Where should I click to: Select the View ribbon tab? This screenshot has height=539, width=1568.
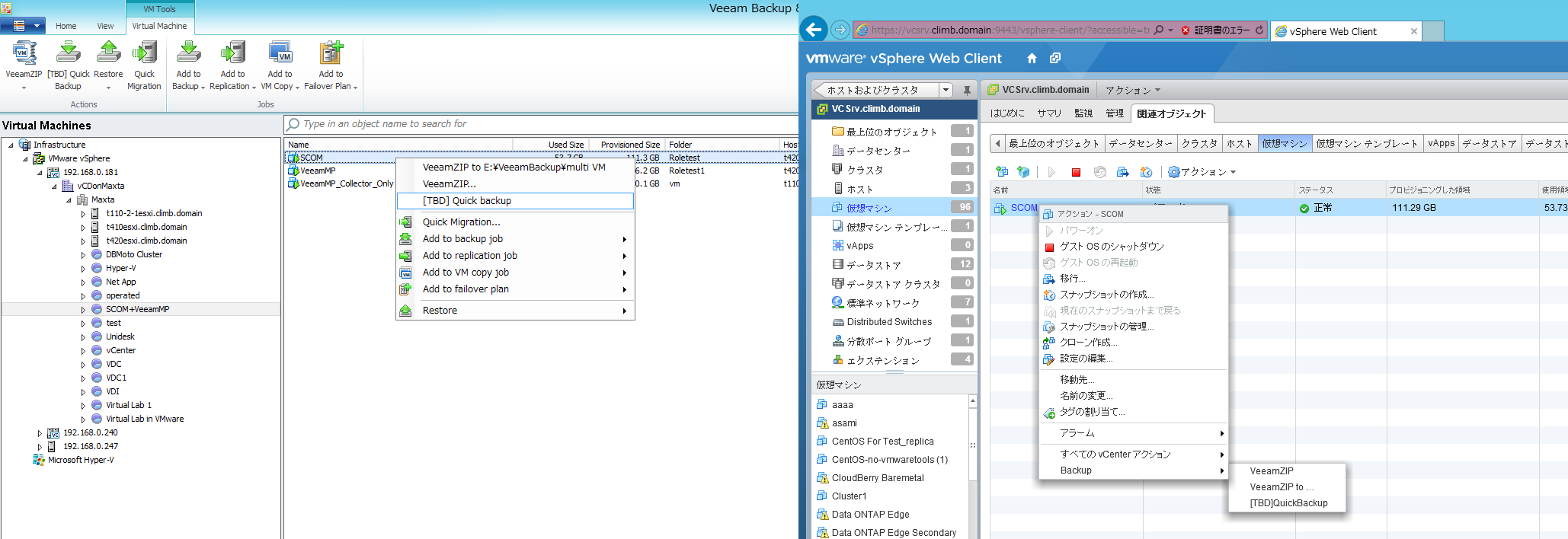pos(105,26)
